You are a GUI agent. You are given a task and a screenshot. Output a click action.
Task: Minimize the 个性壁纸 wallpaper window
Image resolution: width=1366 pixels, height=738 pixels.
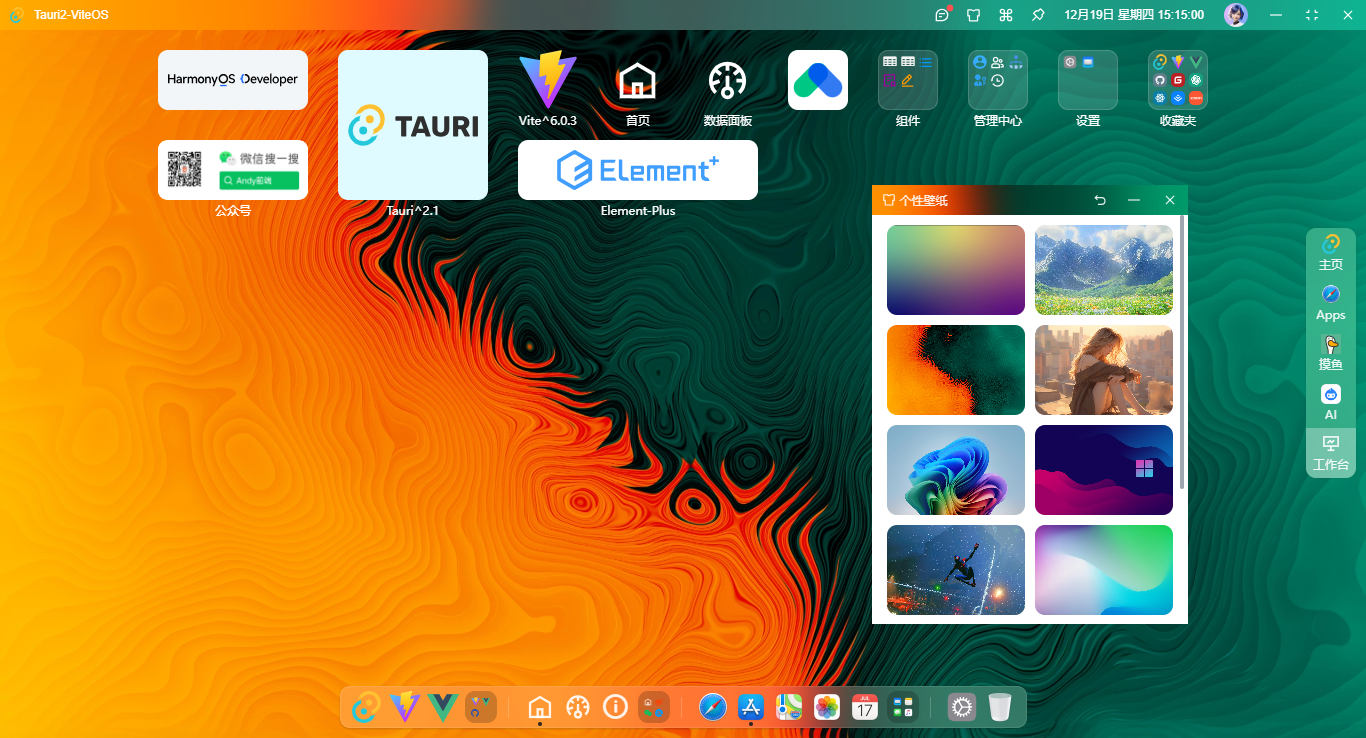click(1134, 200)
